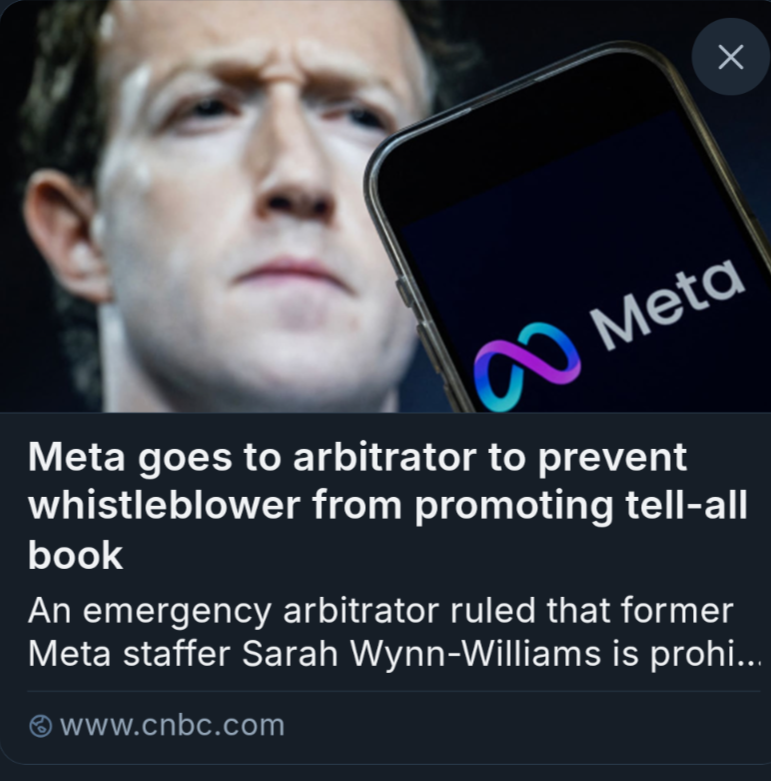This screenshot has height=781, width=771.
Task: Open the www.cnbc.com source link
Action: (x=172, y=726)
